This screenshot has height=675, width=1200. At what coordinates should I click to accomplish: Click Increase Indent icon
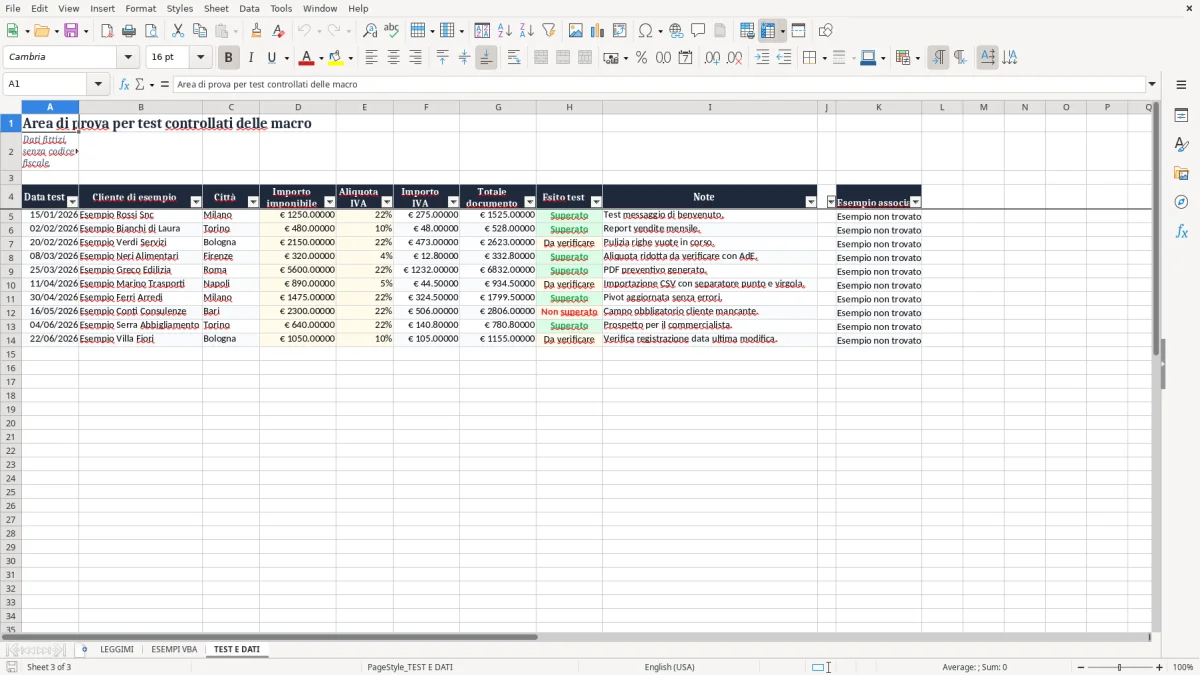click(762, 58)
